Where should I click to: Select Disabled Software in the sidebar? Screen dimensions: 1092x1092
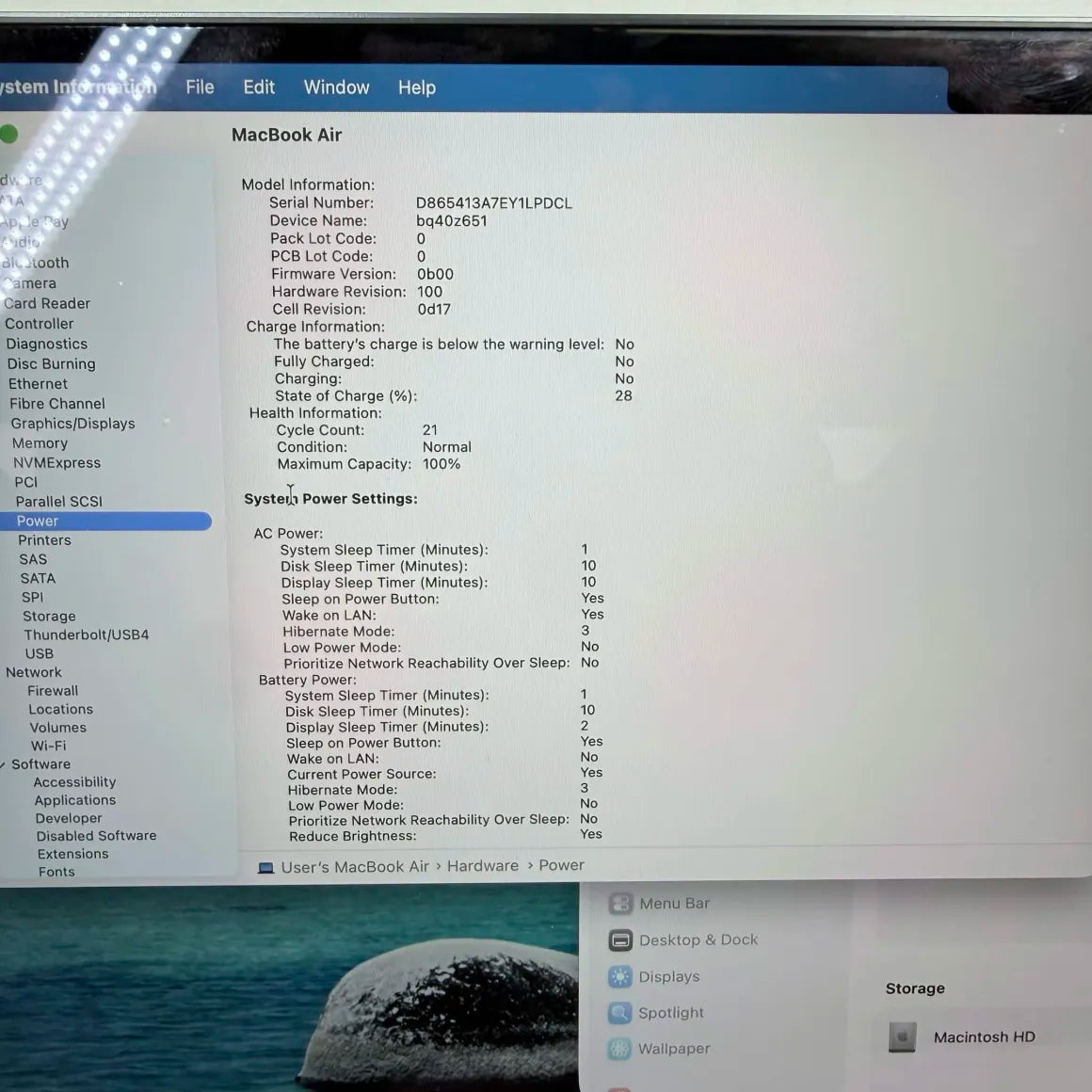coord(96,836)
